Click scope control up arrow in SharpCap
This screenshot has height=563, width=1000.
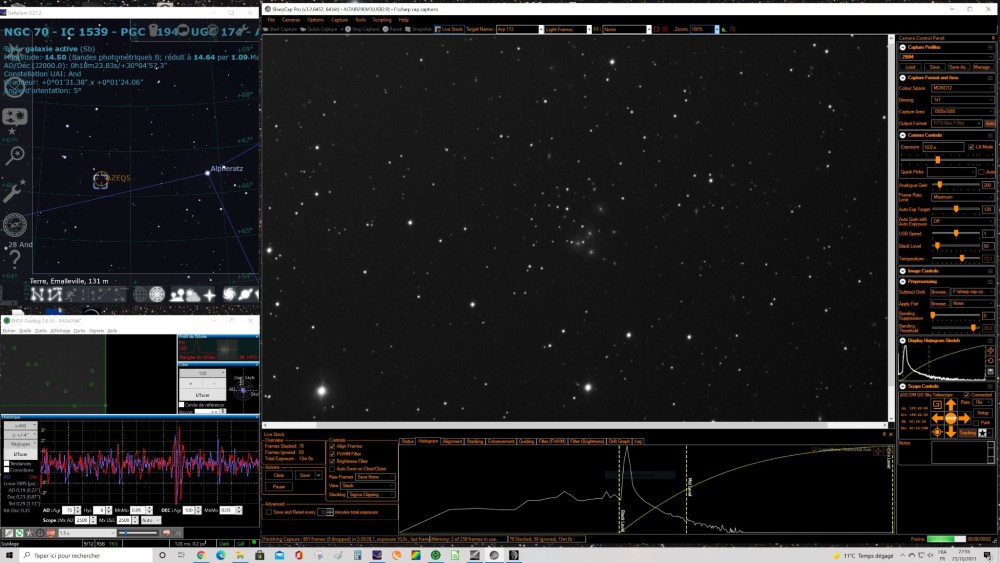click(x=950, y=405)
